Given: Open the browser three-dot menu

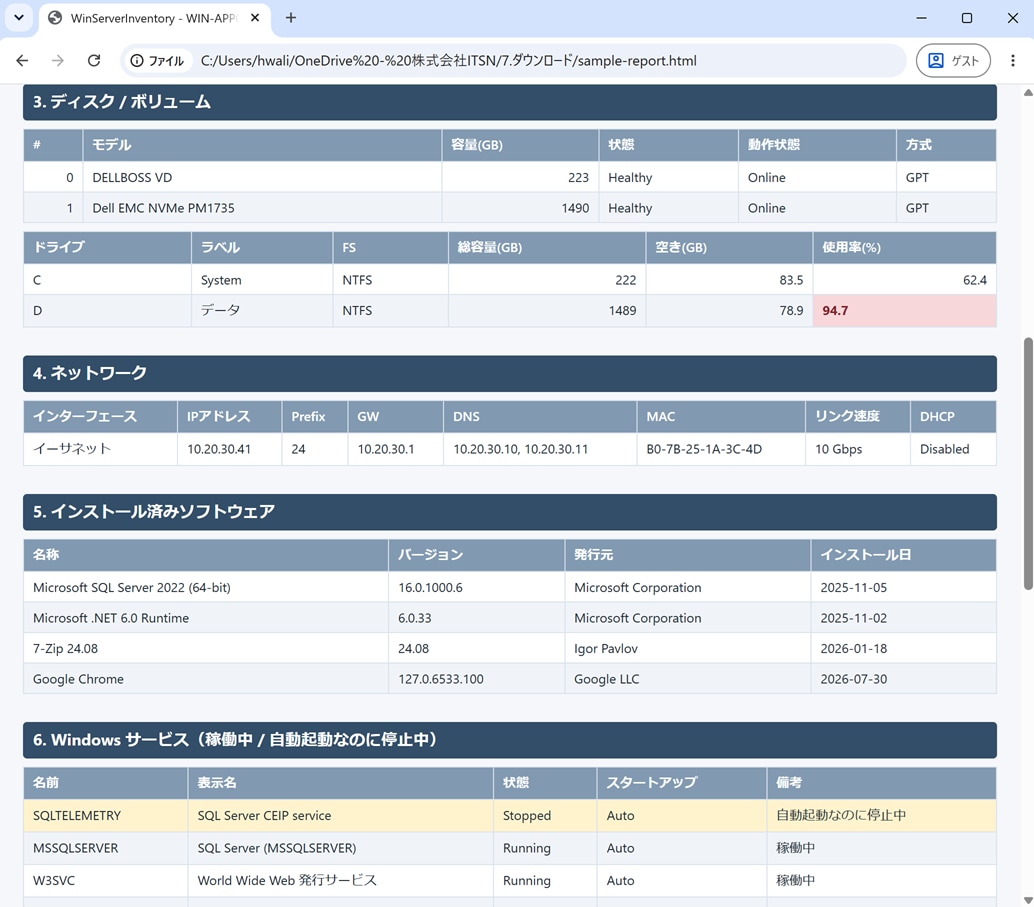Looking at the screenshot, I should (x=1013, y=61).
